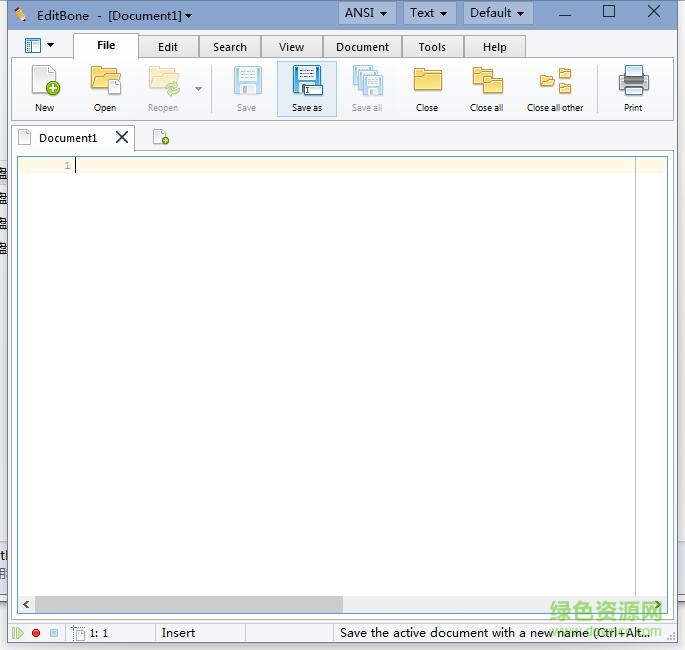
Task: Switch to the Edit ribbon tab
Action: (x=168, y=47)
